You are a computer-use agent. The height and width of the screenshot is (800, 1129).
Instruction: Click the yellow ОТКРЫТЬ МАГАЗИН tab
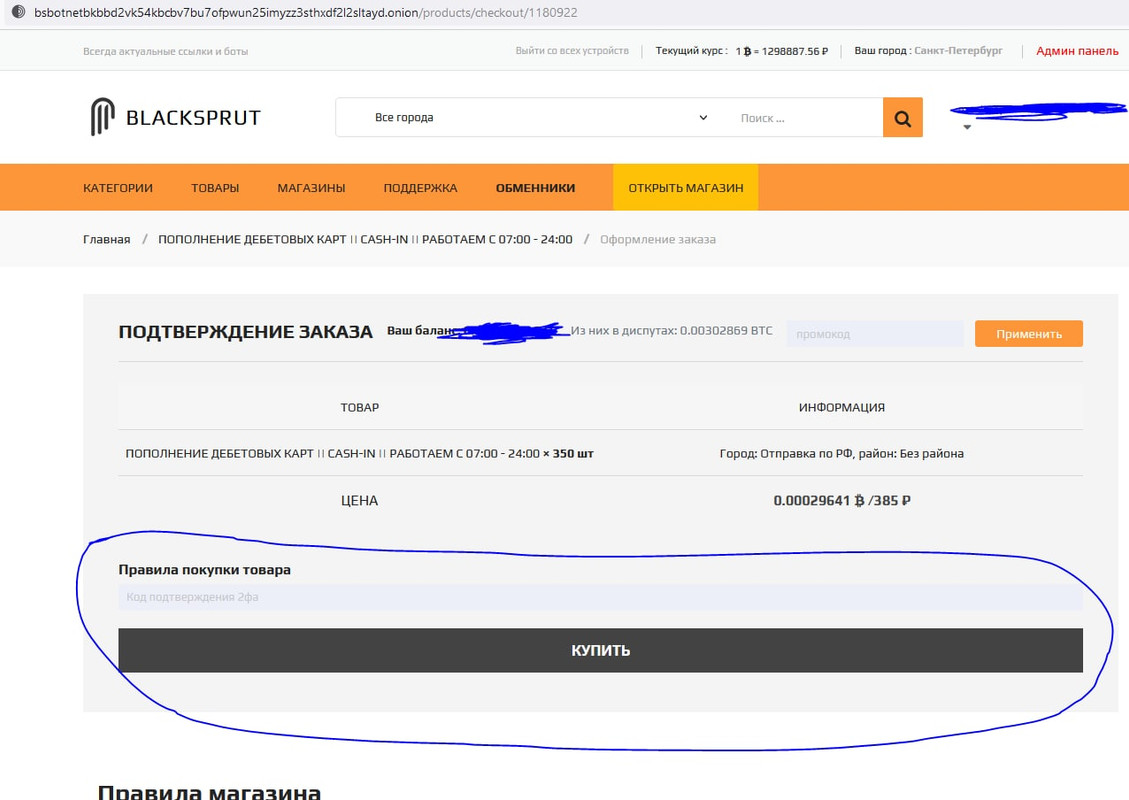[685, 187]
